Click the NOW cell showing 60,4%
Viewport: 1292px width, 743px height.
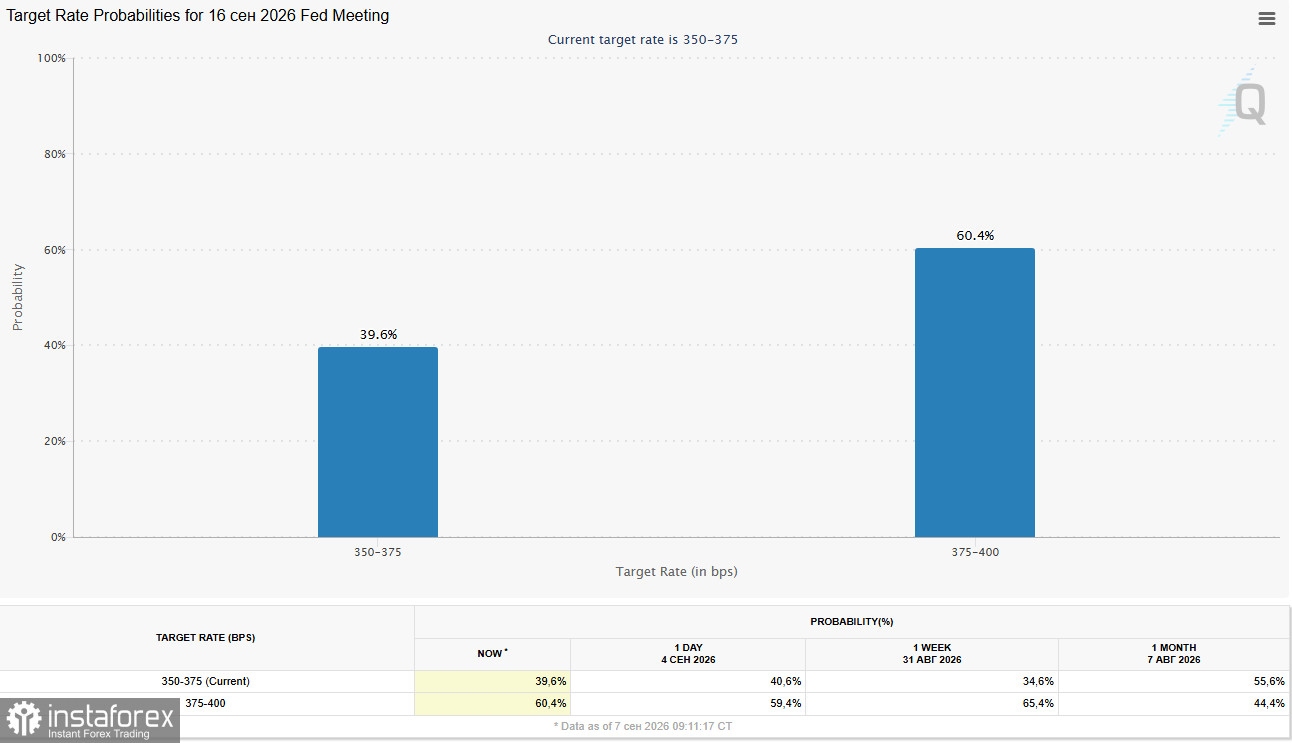(492, 704)
